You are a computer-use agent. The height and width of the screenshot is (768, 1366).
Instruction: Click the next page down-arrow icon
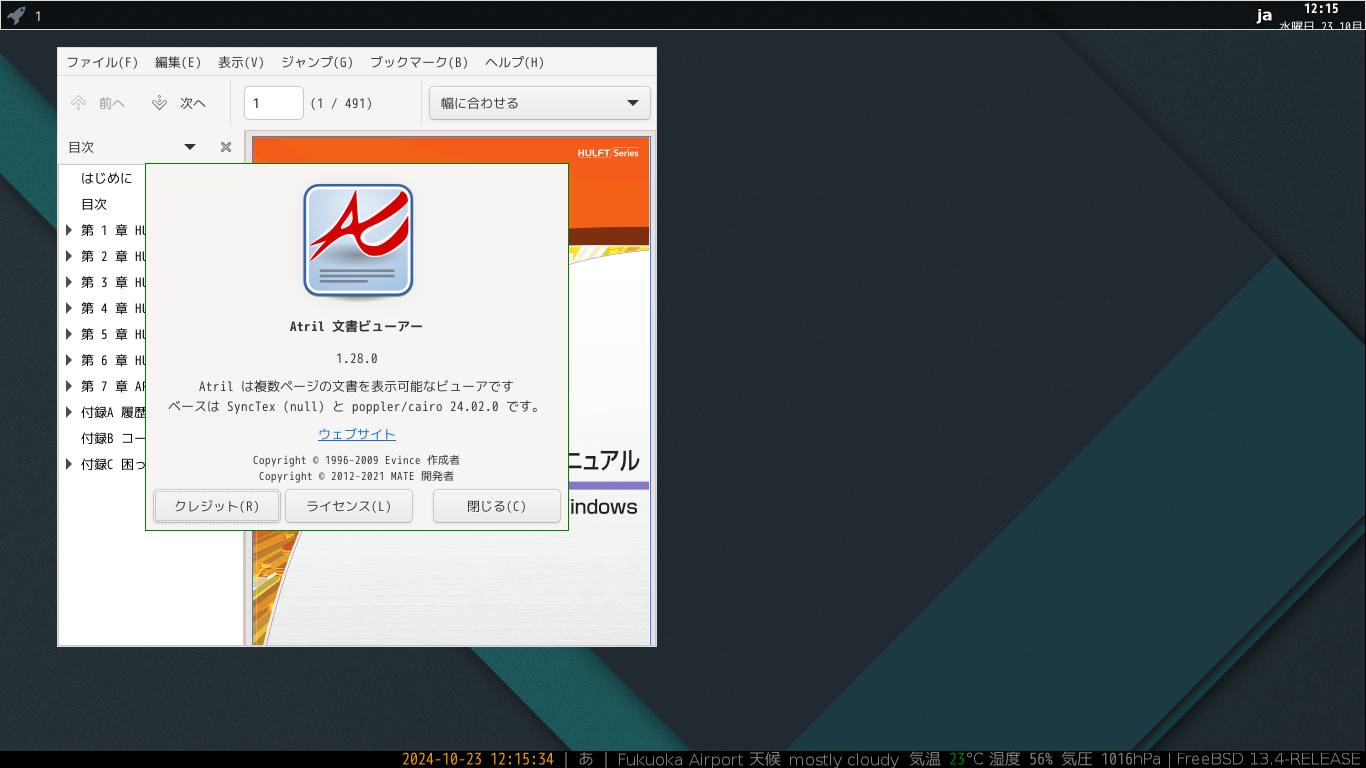tap(159, 103)
